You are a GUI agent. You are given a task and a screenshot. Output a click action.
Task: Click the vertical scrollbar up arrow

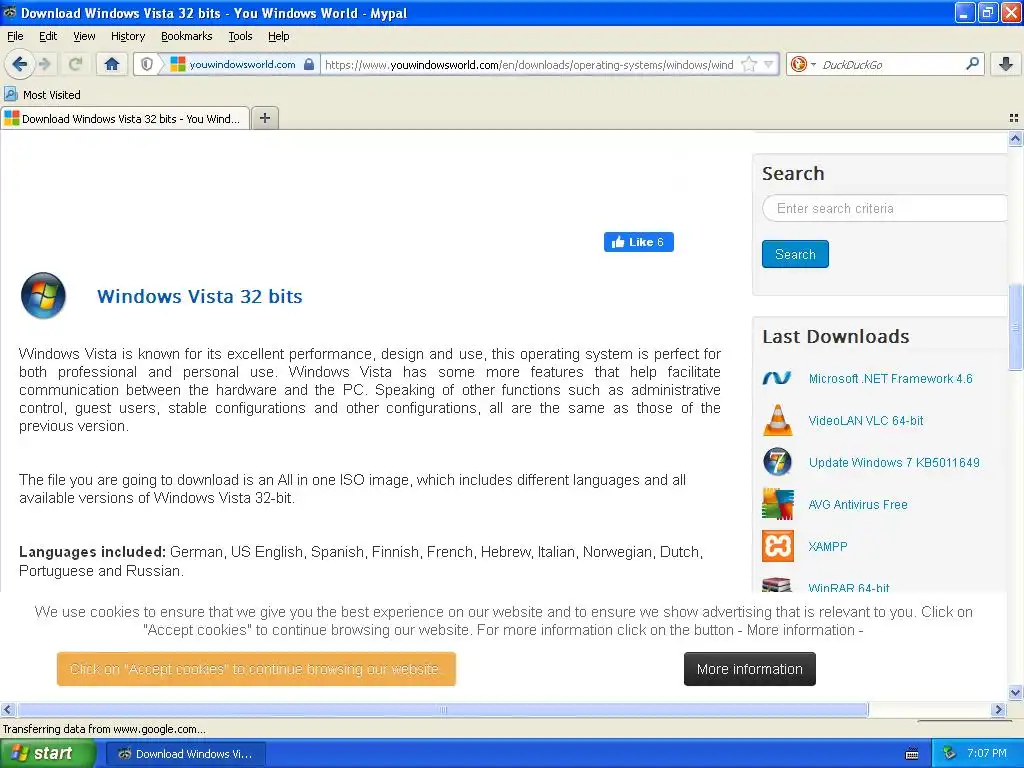(x=1015, y=138)
